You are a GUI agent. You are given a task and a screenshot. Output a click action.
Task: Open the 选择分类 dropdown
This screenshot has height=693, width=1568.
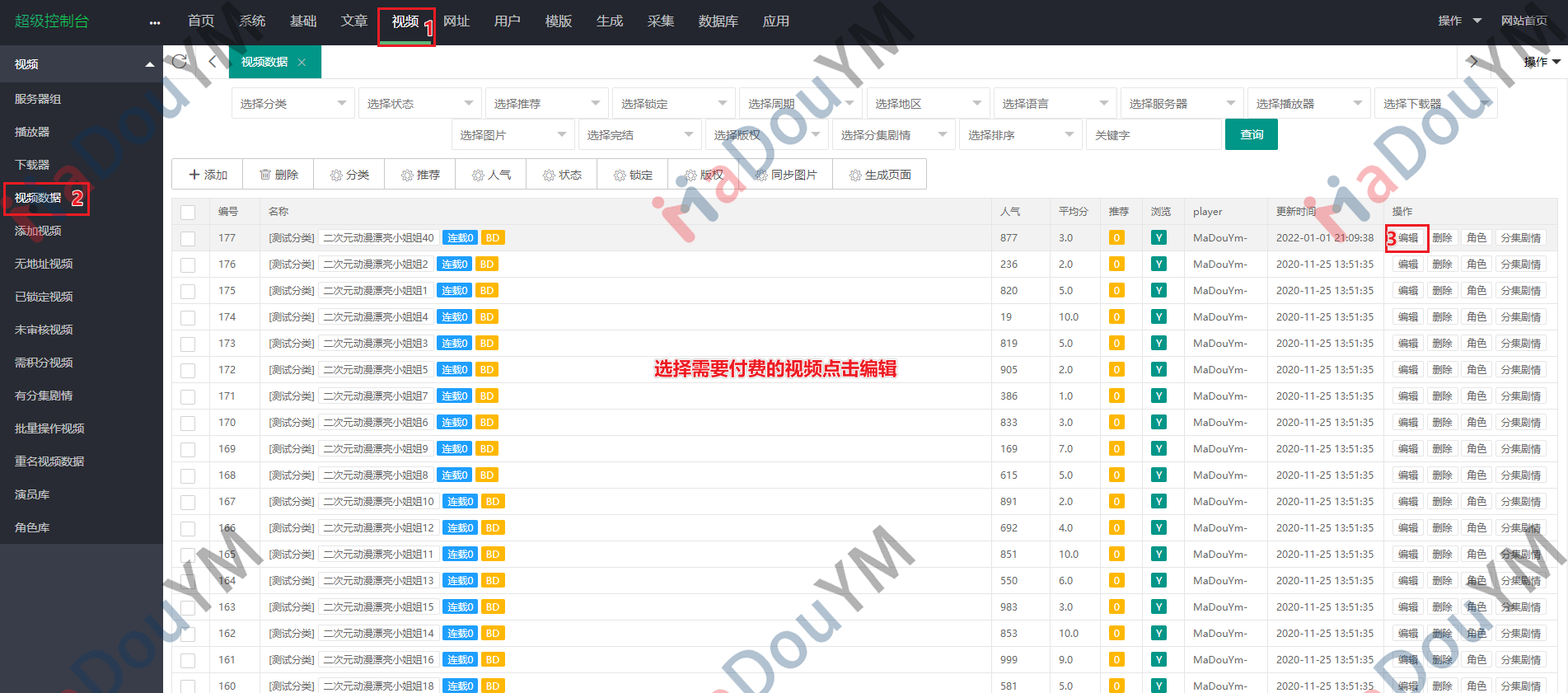point(293,104)
